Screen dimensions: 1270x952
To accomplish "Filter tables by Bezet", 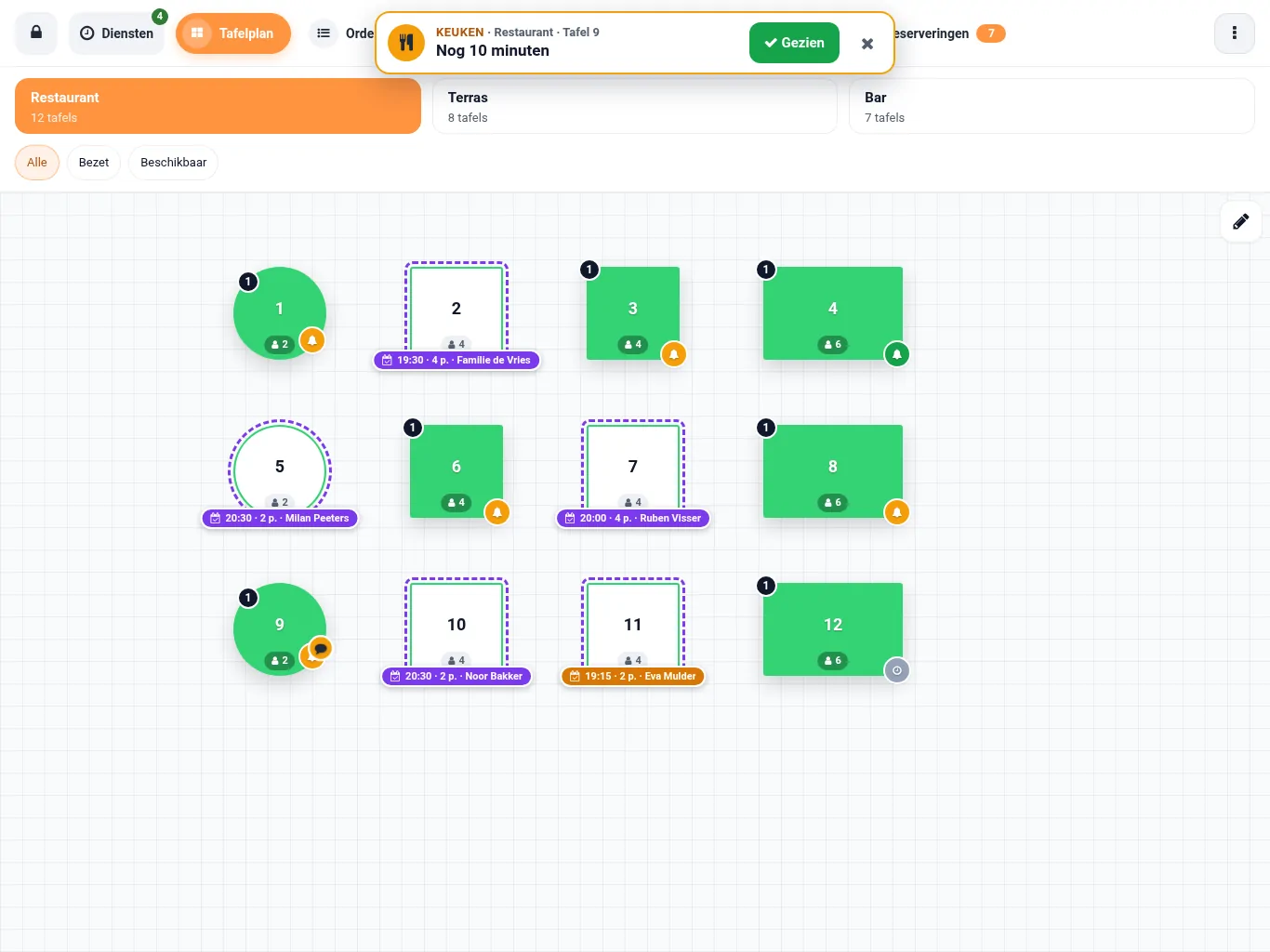I will (x=94, y=163).
